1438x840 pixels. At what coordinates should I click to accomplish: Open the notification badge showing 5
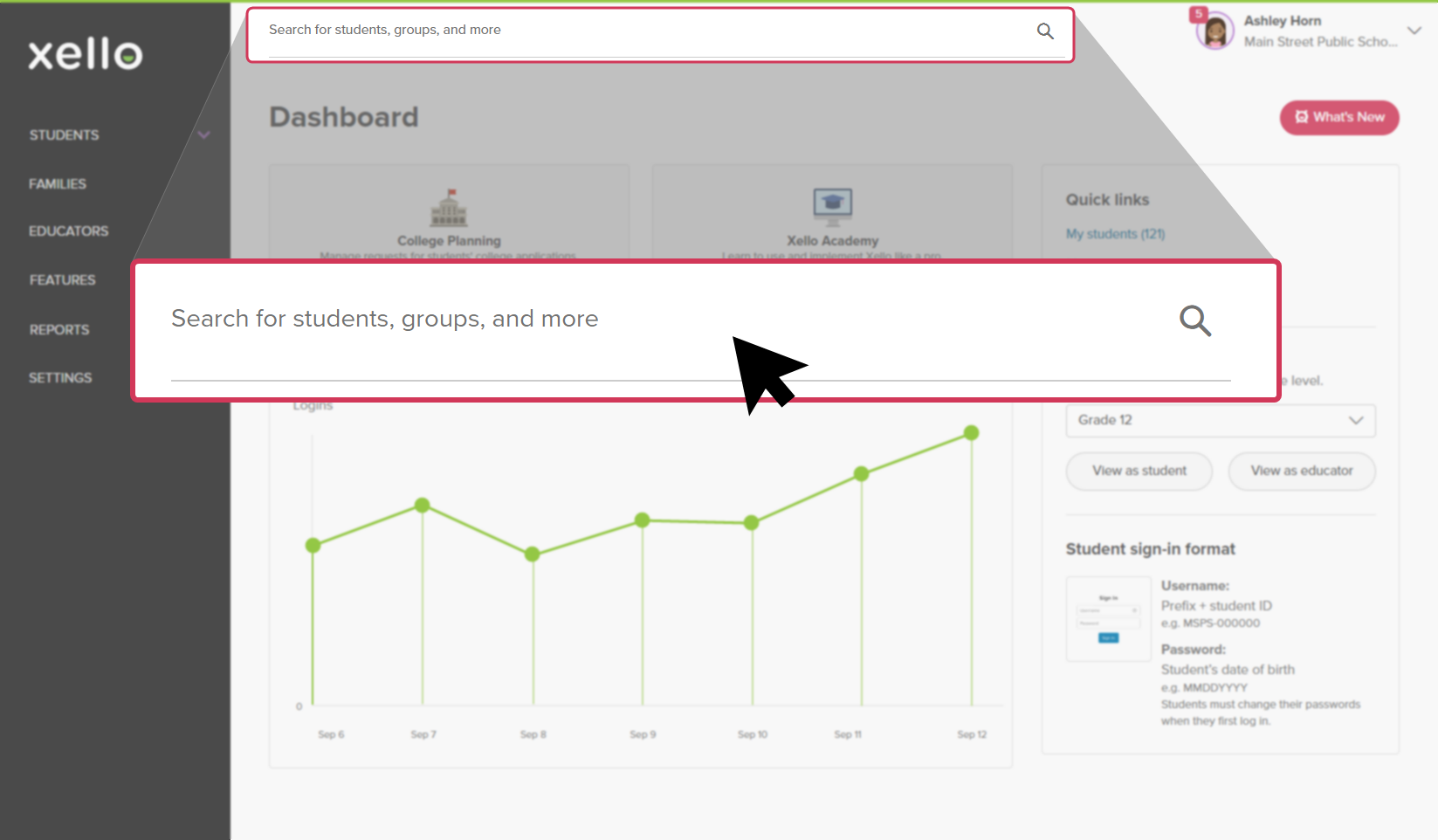[1197, 15]
